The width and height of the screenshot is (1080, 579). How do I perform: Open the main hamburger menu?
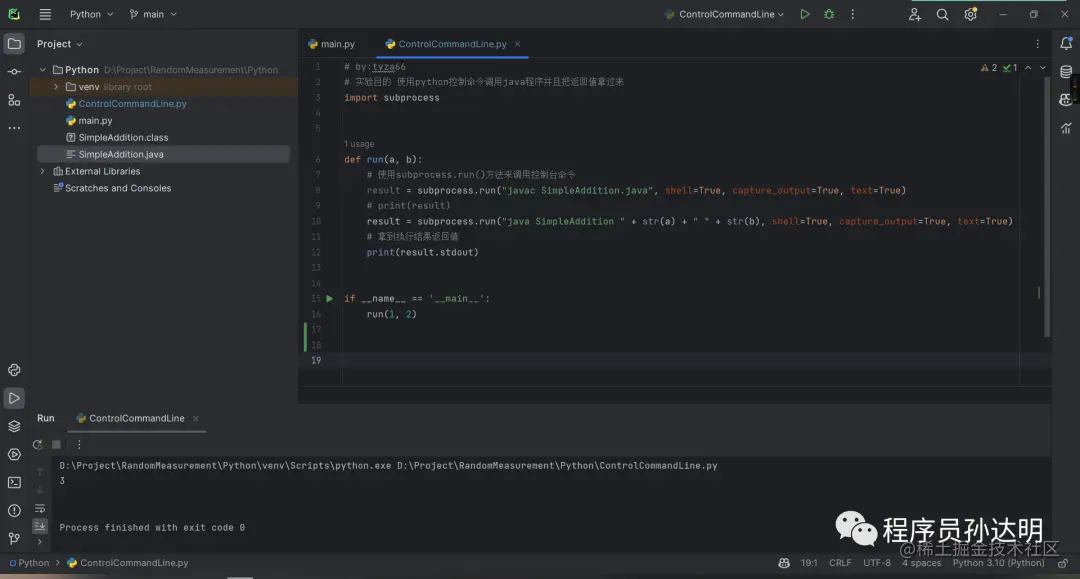[x=45, y=14]
